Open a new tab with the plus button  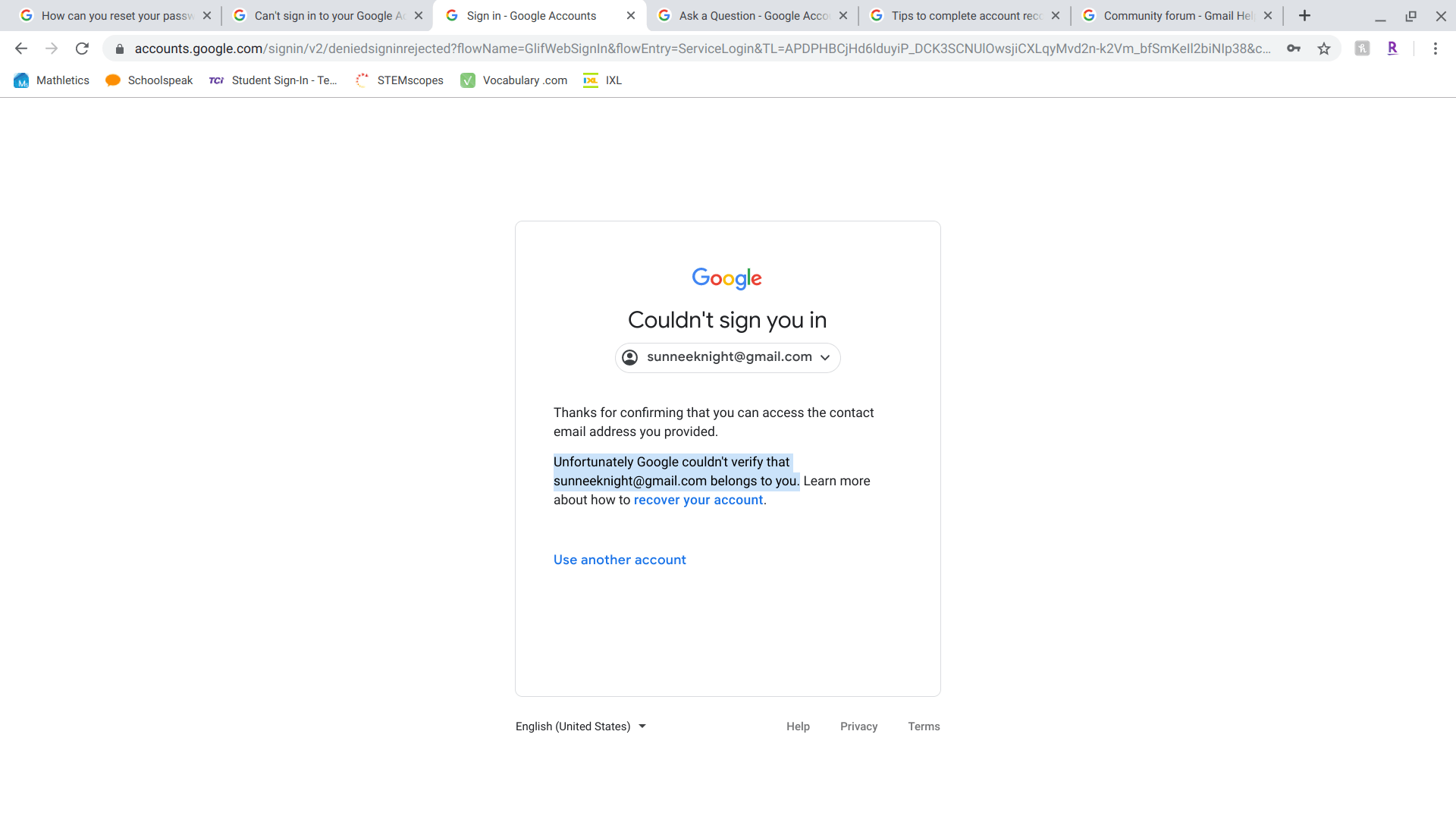click(1304, 16)
